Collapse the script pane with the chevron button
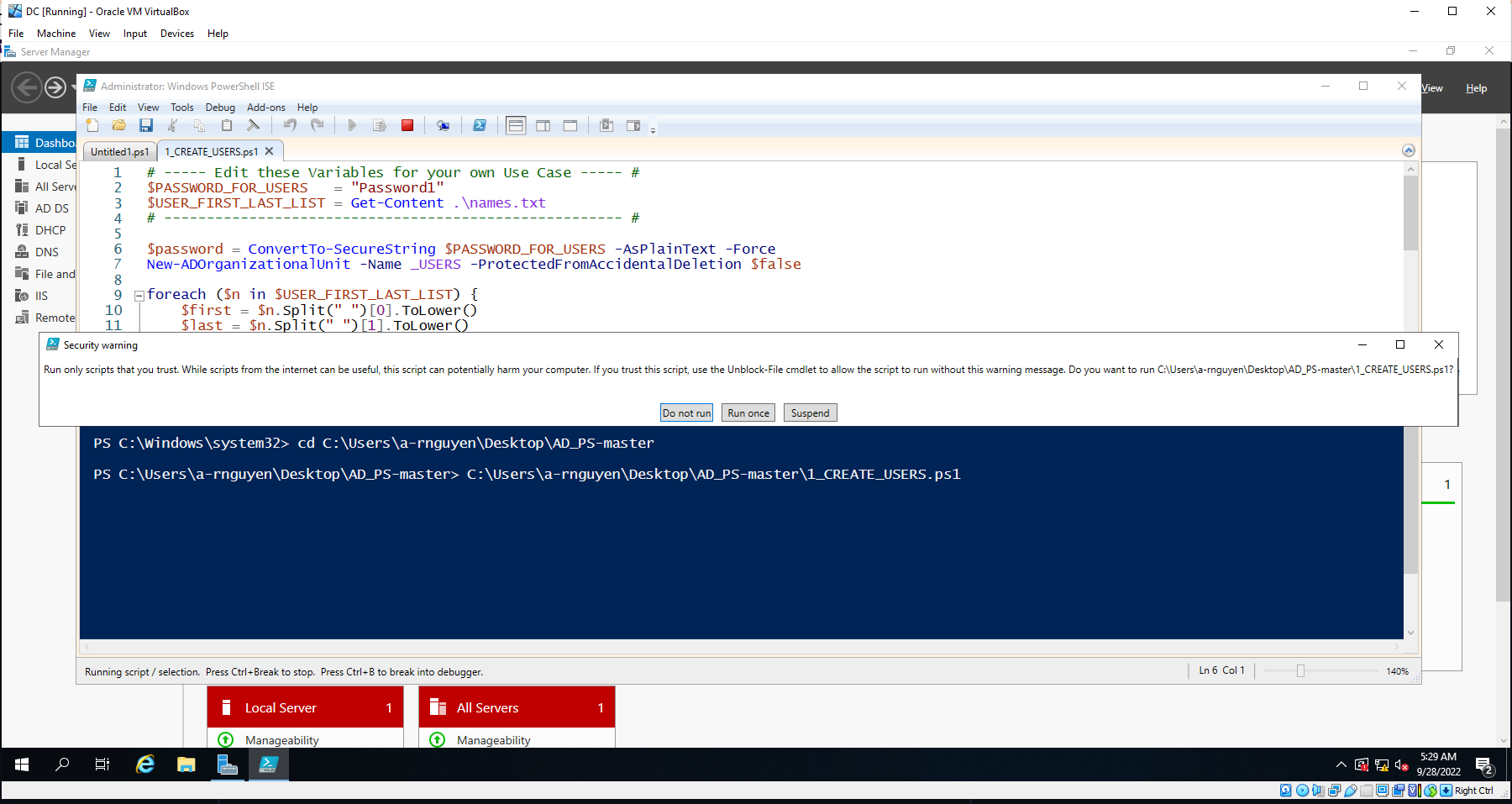This screenshot has height=804, width=1512. 1409,150
